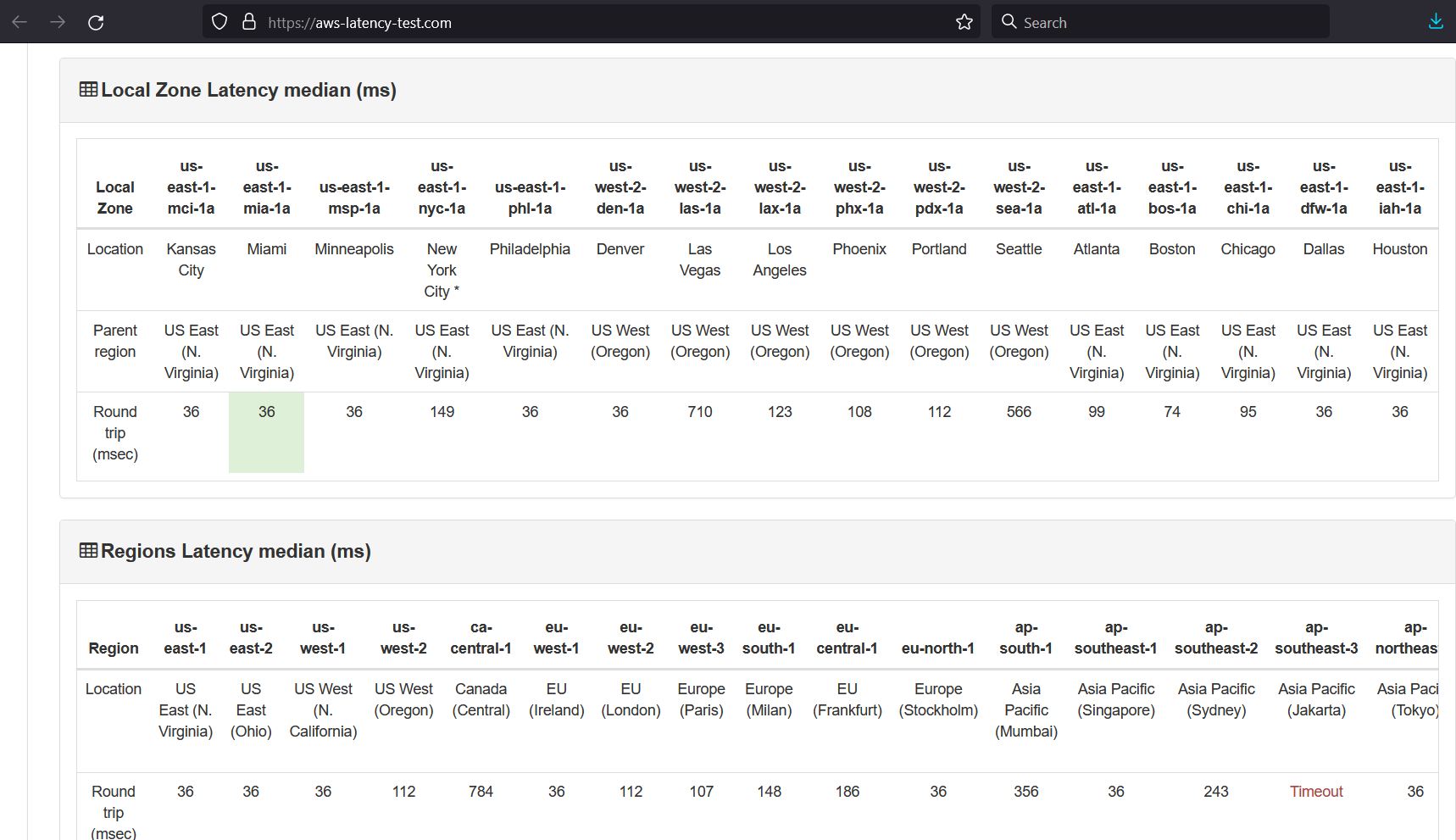Image resolution: width=1456 pixels, height=840 pixels.
Task: Click the 356 Mumbai latency value
Action: 1026,792
